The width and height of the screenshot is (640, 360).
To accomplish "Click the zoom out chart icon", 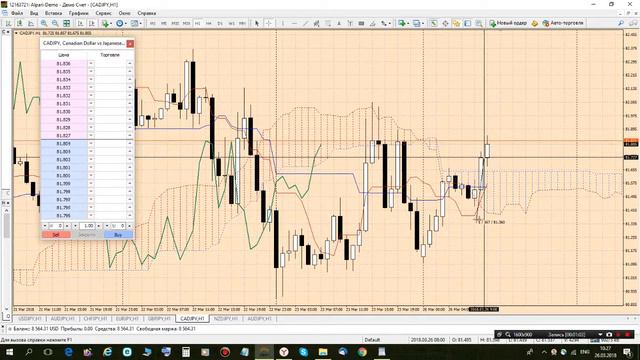I will coord(55,23).
